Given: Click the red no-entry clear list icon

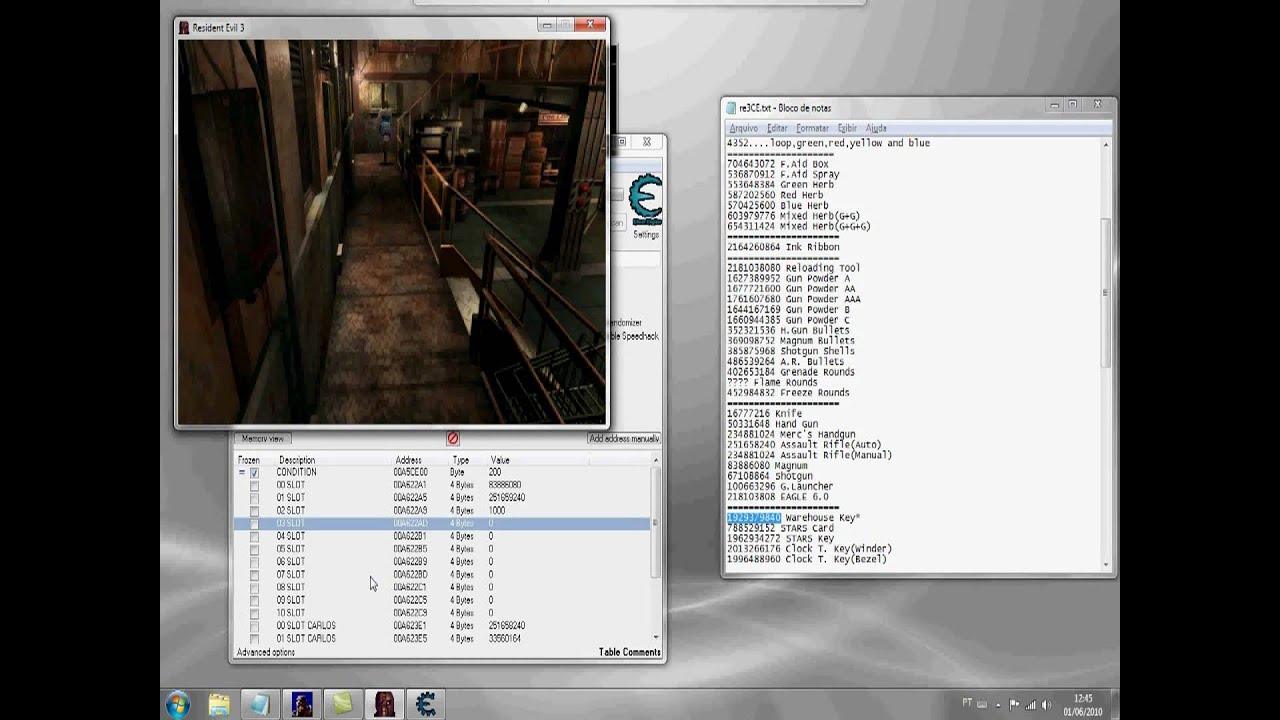Looking at the screenshot, I should coord(453,438).
